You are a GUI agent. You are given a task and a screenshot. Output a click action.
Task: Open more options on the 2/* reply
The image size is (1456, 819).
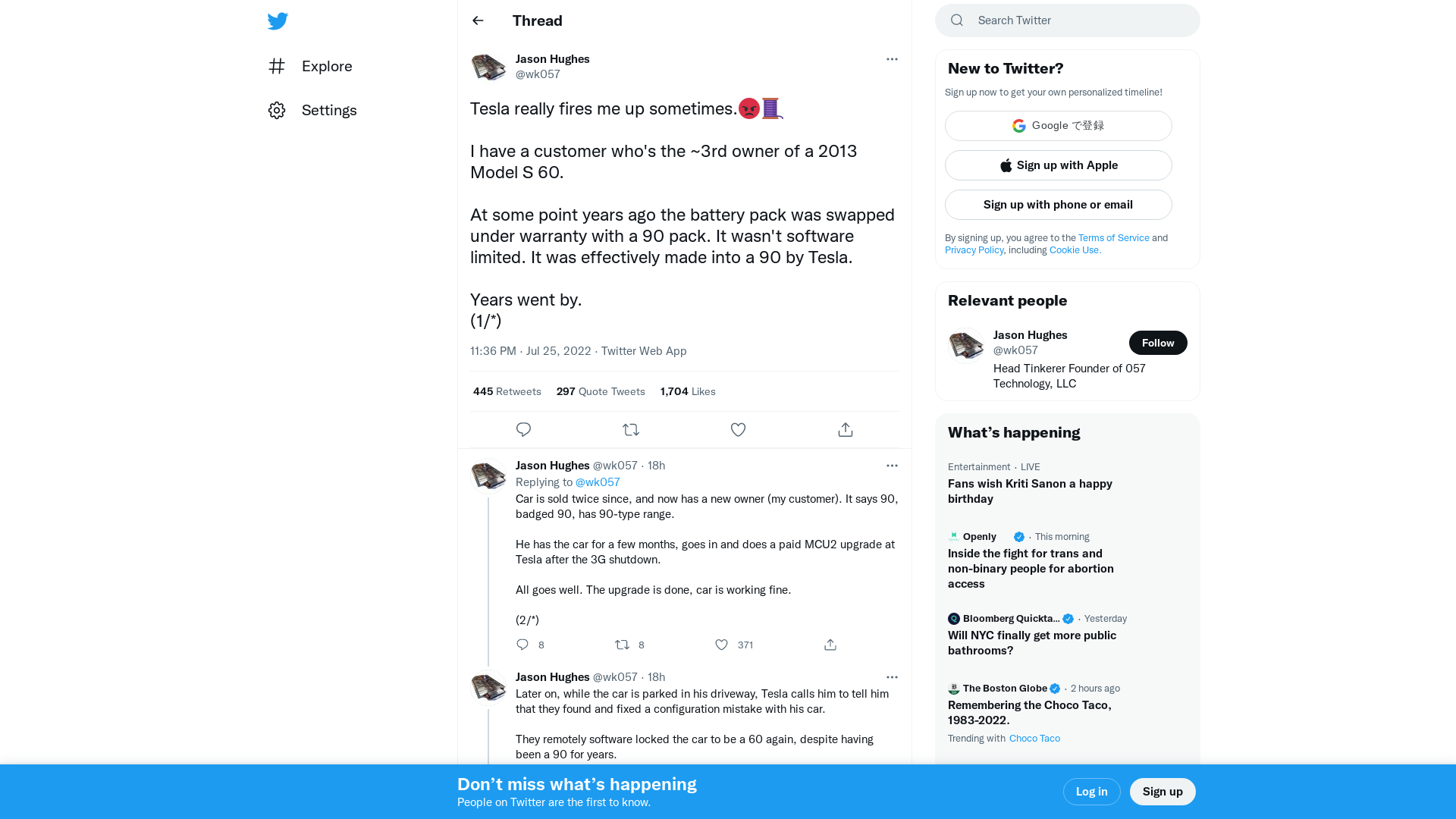click(x=892, y=466)
